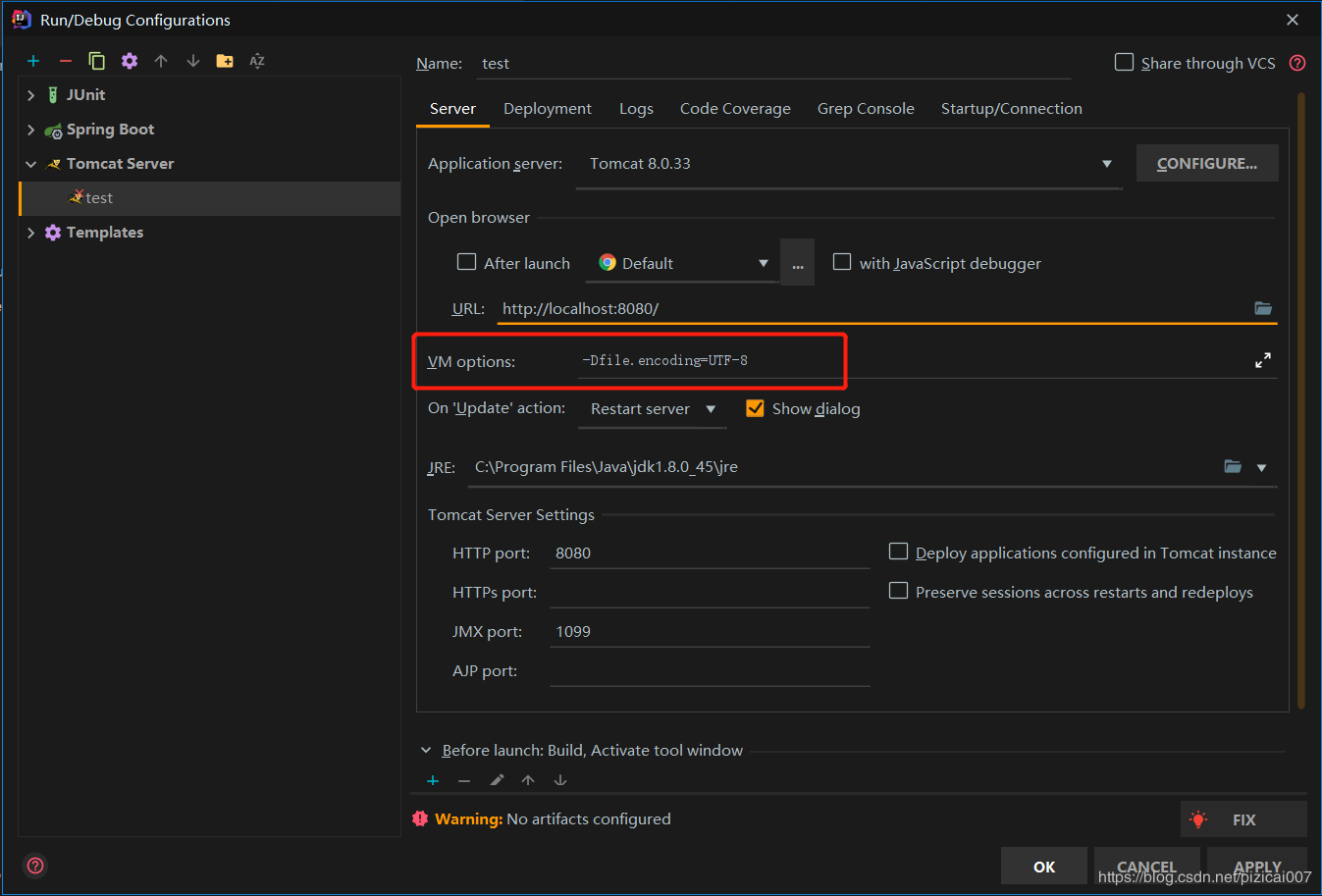Click the CANCEL button

[1146, 867]
